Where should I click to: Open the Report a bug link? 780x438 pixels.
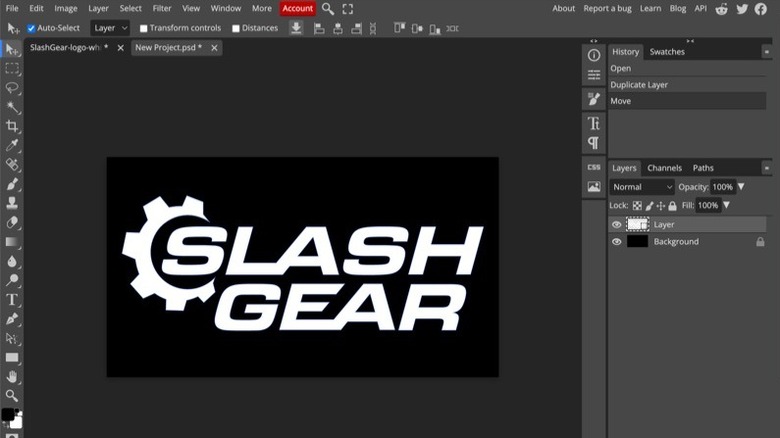[x=608, y=8]
